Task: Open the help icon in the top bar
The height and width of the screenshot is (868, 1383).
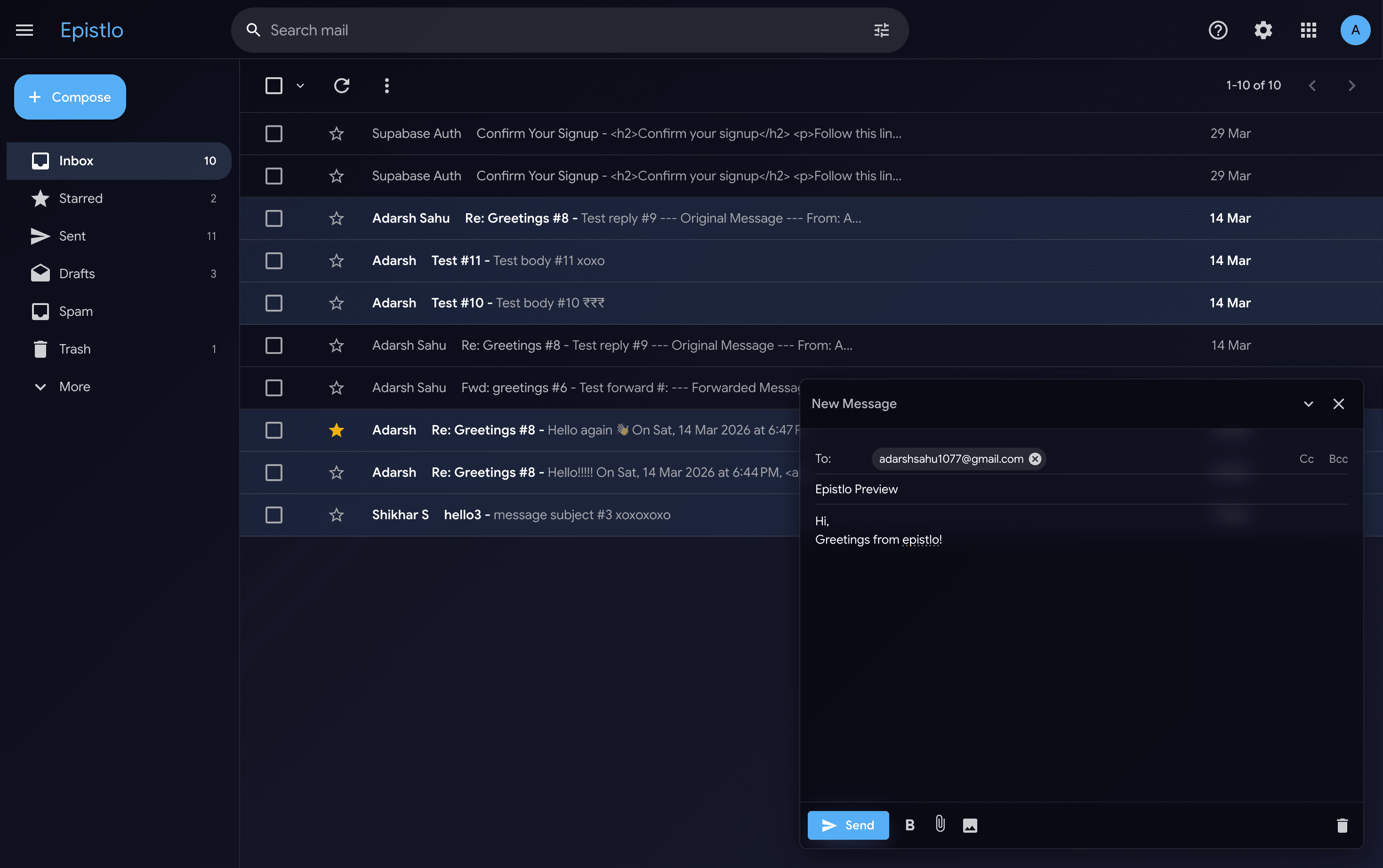Action: [1217, 30]
